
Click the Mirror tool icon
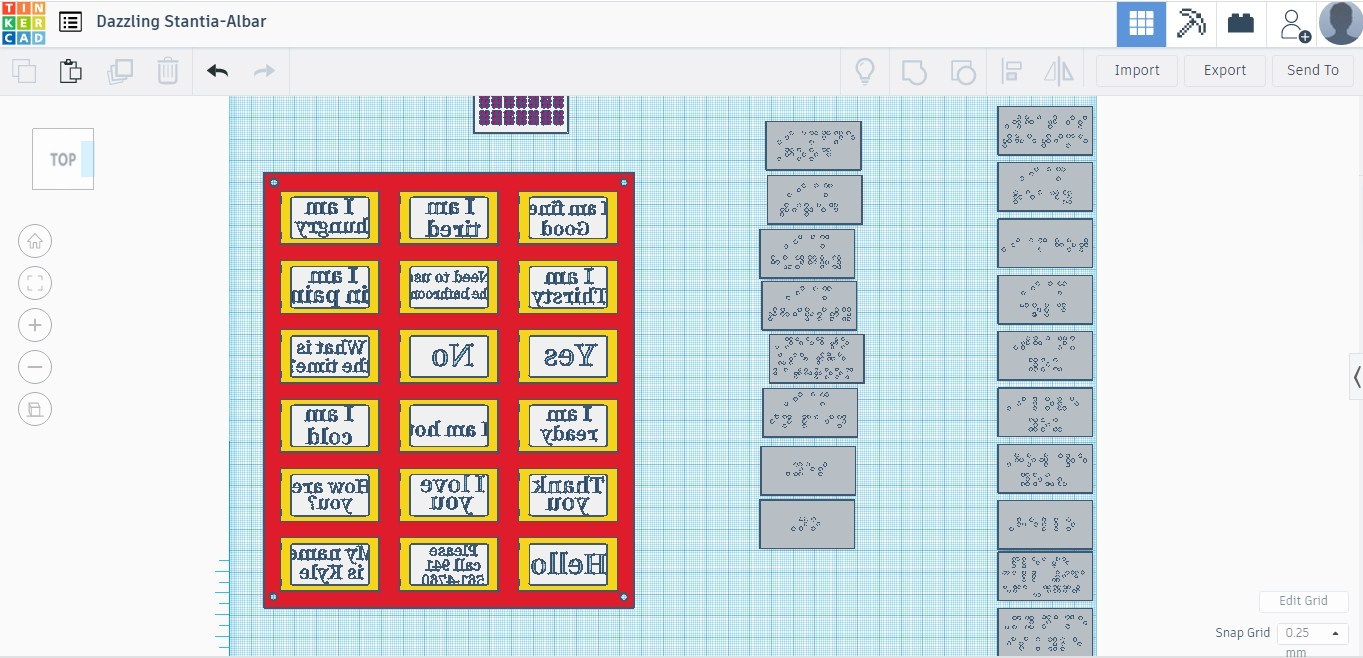tap(1058, 71)
